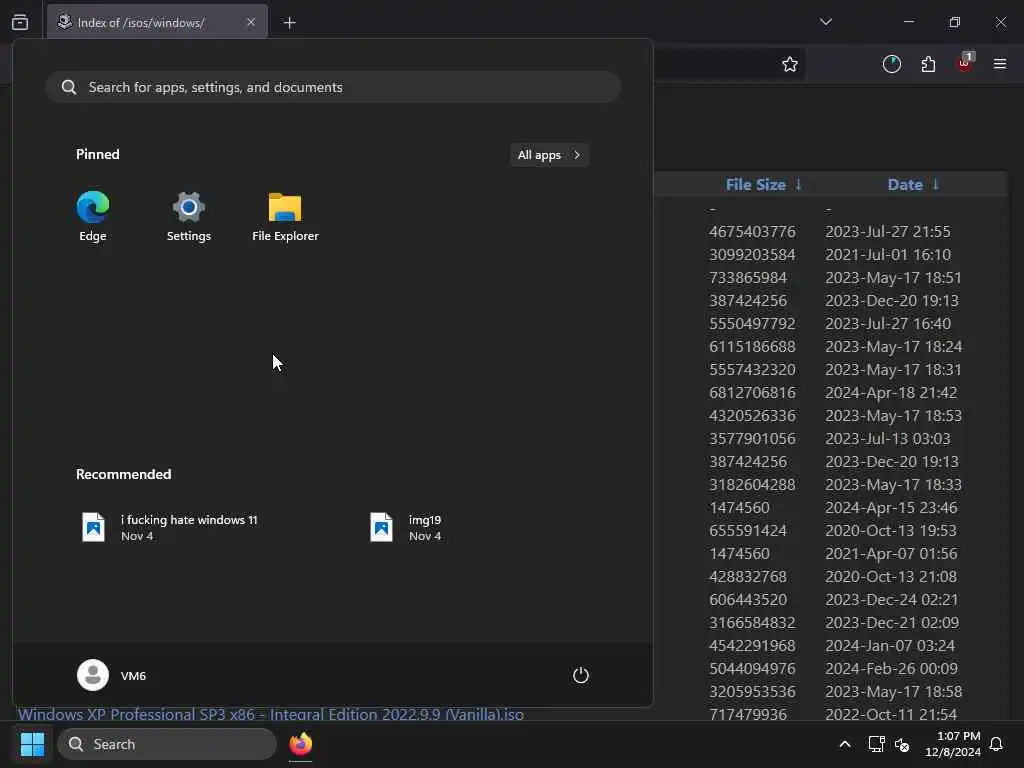Launch File Explorer from Start menu
The width and height of the screenshot is (1024, 768).
pyautogui.click(x=285, y=216)
